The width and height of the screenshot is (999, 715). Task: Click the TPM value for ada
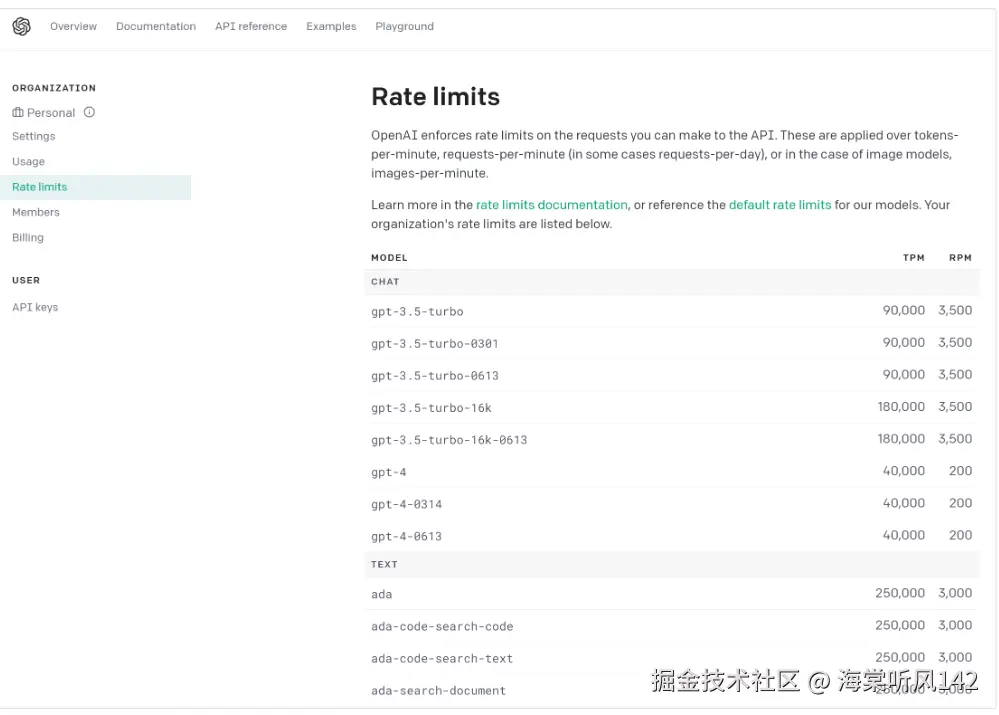[900, 593]
